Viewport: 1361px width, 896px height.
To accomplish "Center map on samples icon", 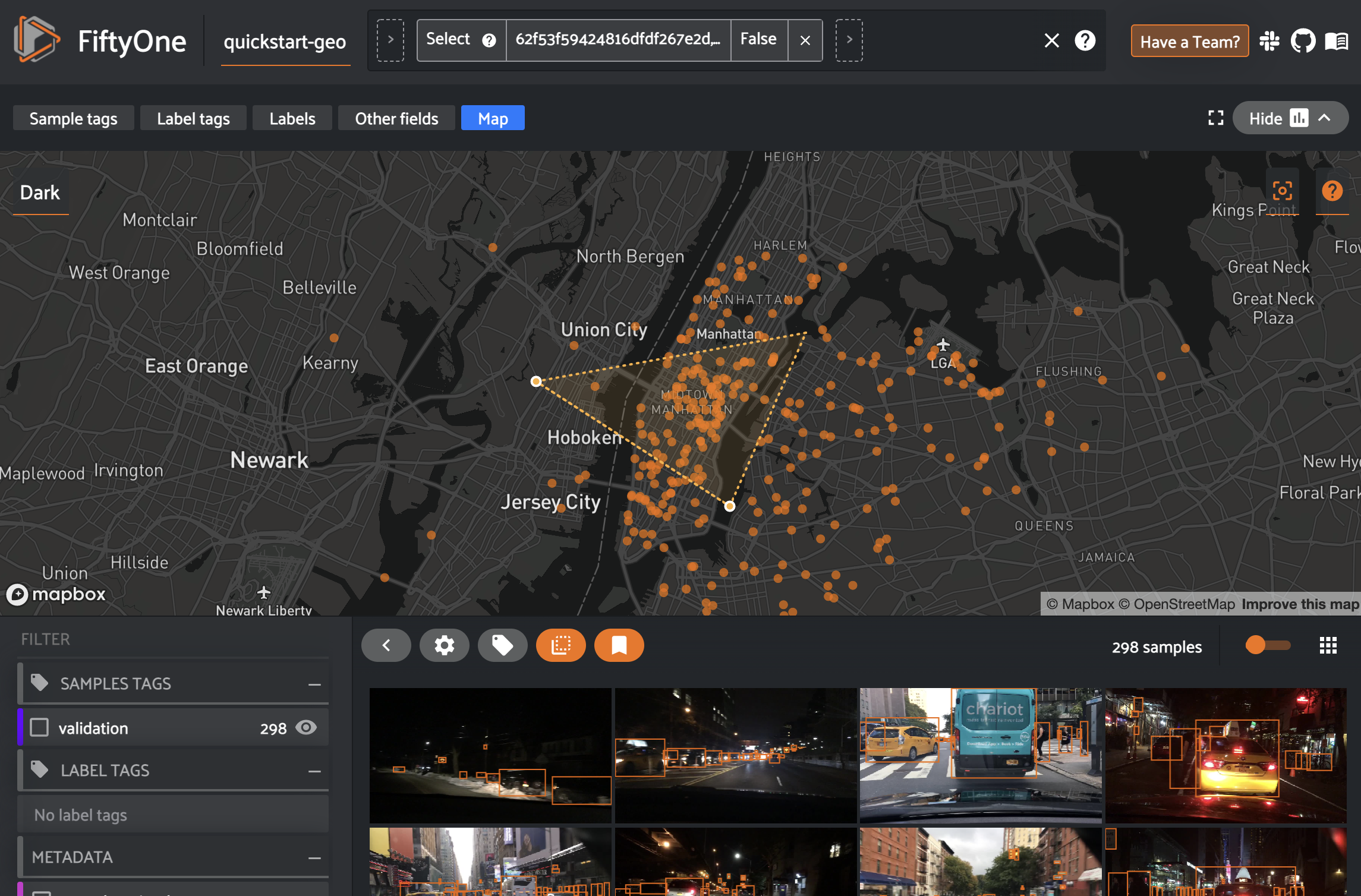I will pos(1282,191).
